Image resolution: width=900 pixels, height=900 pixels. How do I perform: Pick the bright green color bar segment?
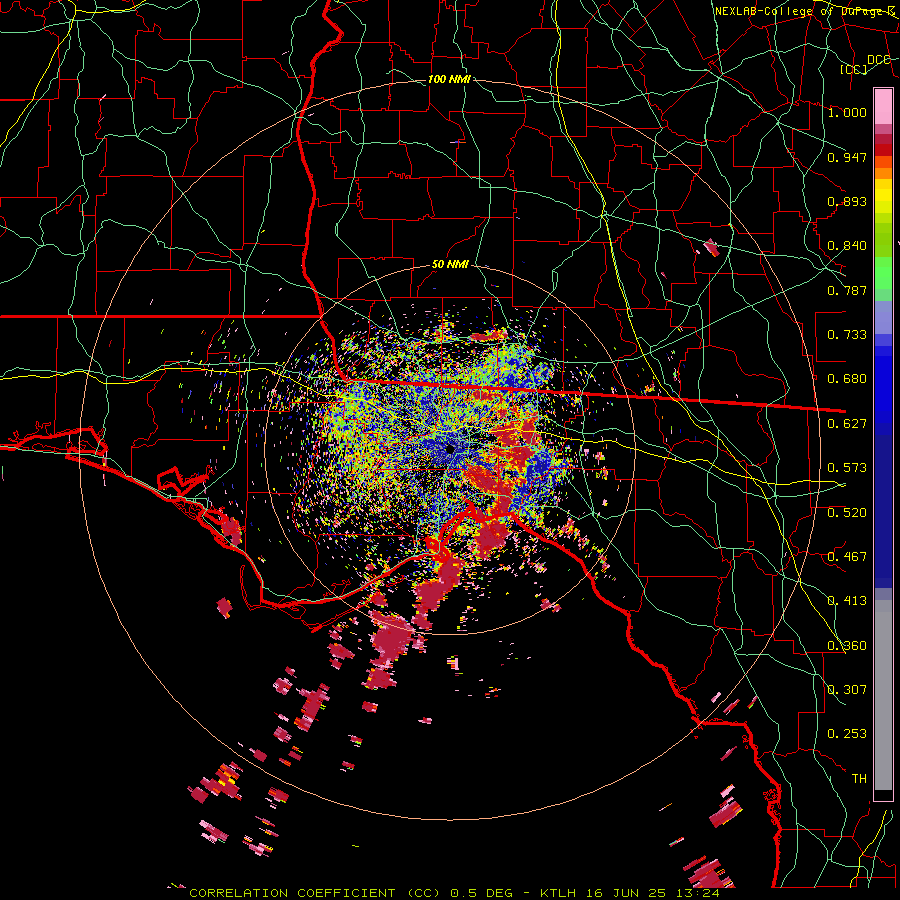883,273
